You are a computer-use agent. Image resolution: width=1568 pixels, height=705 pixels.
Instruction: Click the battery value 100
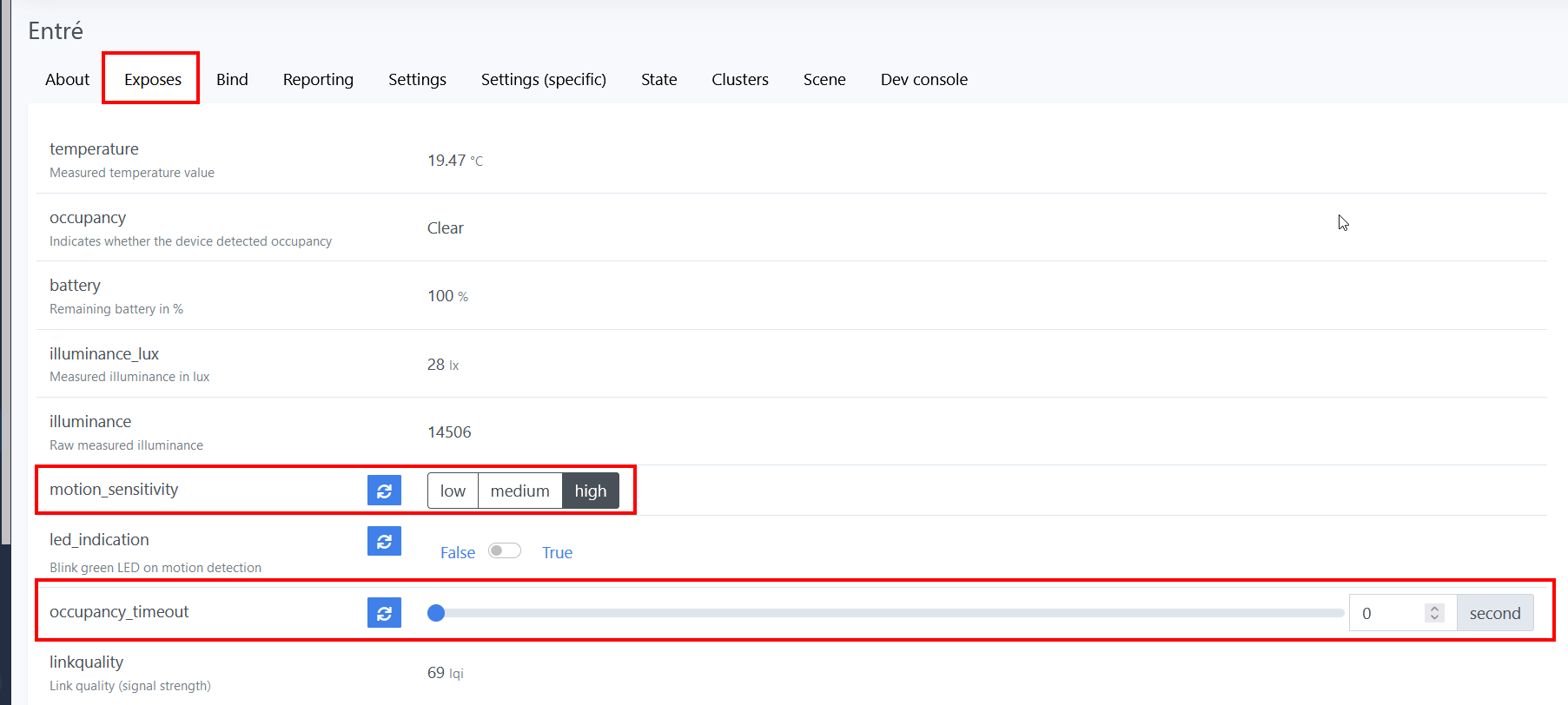point(440,296)
